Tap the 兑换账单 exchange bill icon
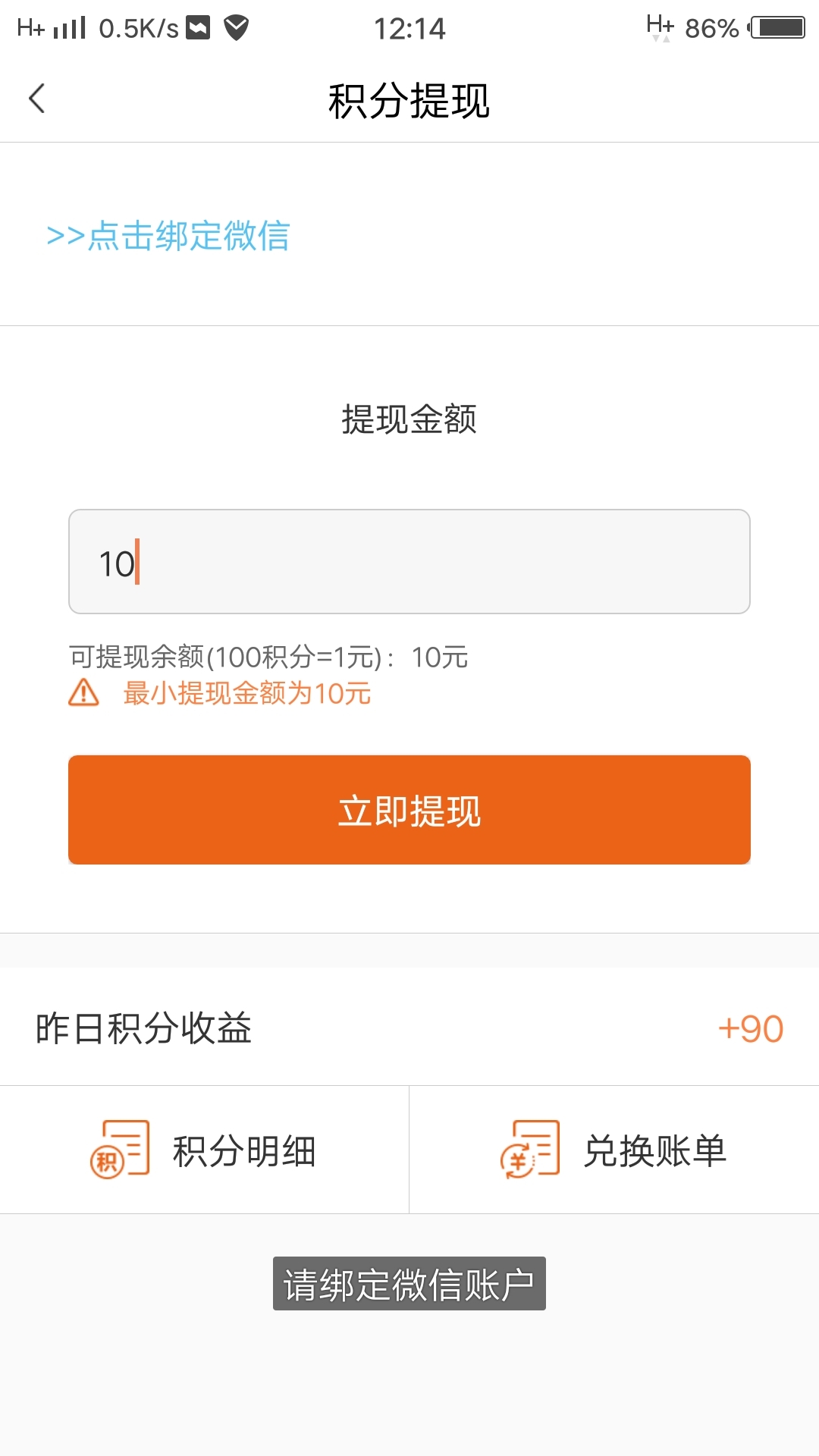The image size is (819, 1456). [530, 1149]
